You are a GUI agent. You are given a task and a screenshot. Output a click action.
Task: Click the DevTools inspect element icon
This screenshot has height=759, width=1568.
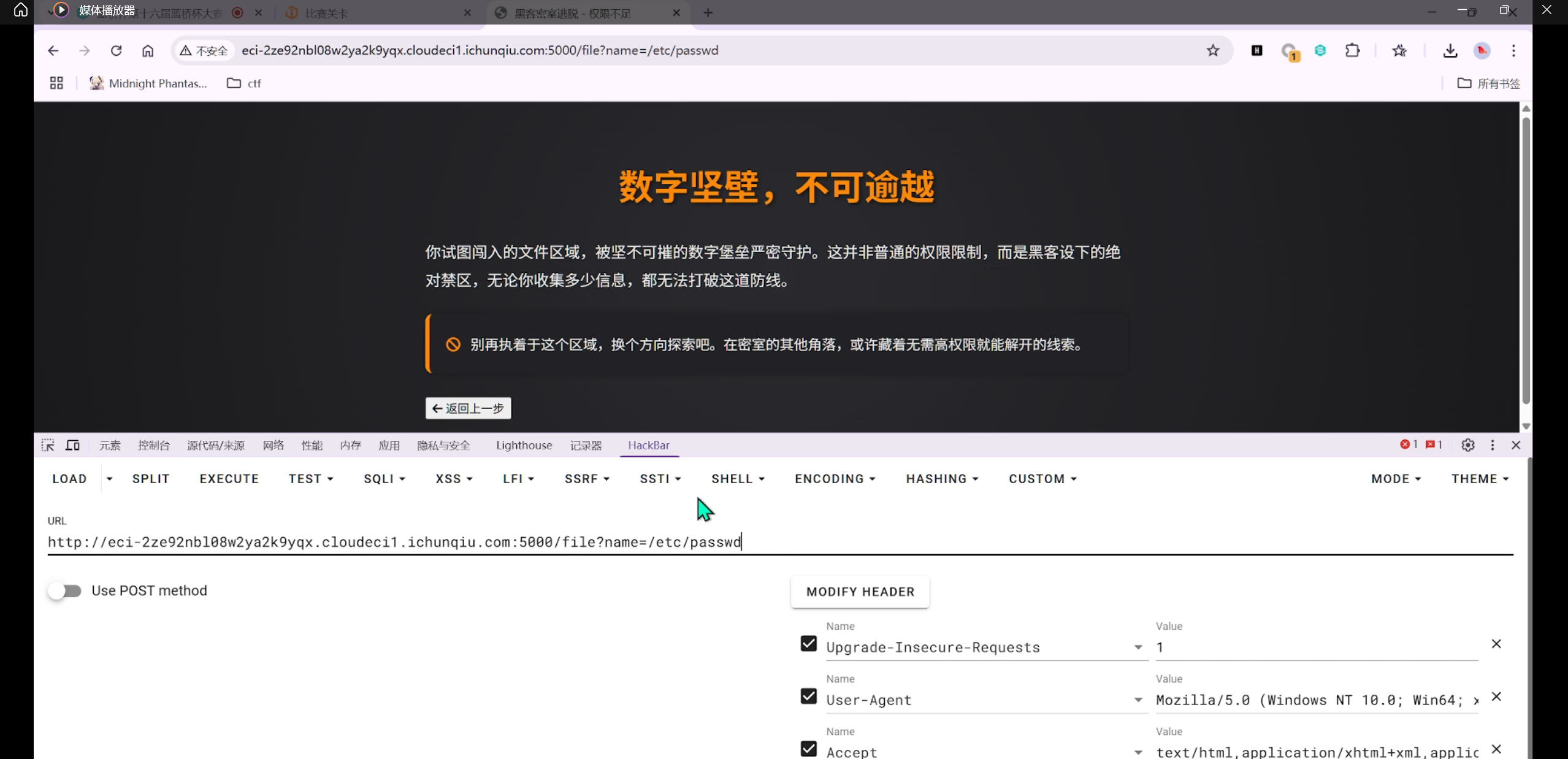coord(48,445)
